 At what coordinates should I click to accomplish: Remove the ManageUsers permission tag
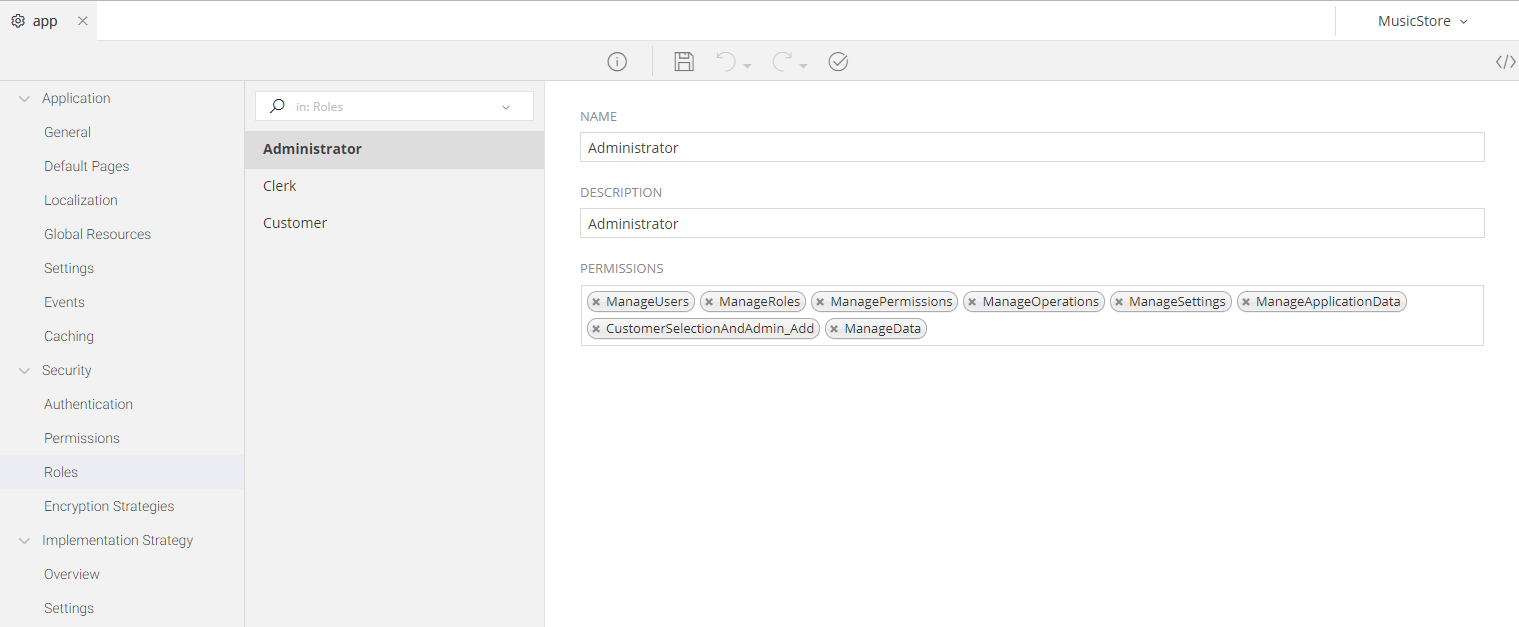tap(596, 302)
